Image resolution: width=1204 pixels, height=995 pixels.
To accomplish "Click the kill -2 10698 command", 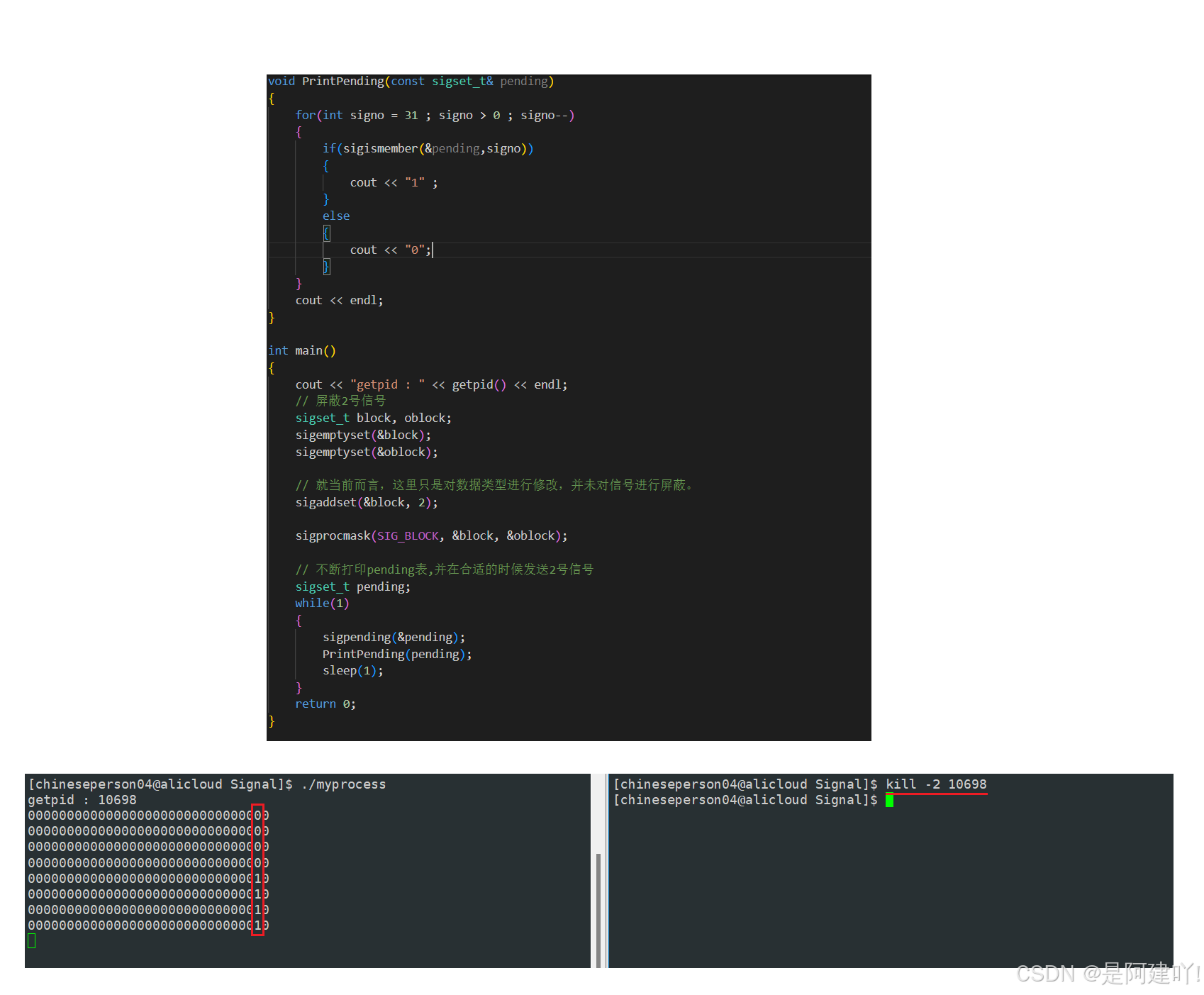I will coord(936,784).
